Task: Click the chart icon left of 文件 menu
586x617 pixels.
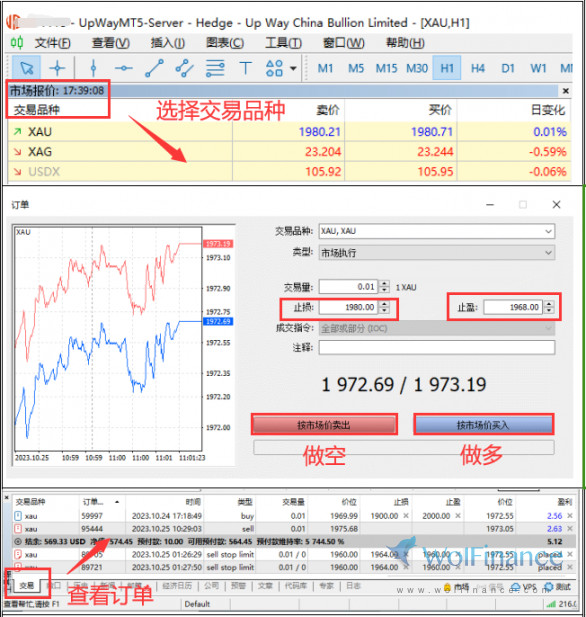Action: point(17,42)
